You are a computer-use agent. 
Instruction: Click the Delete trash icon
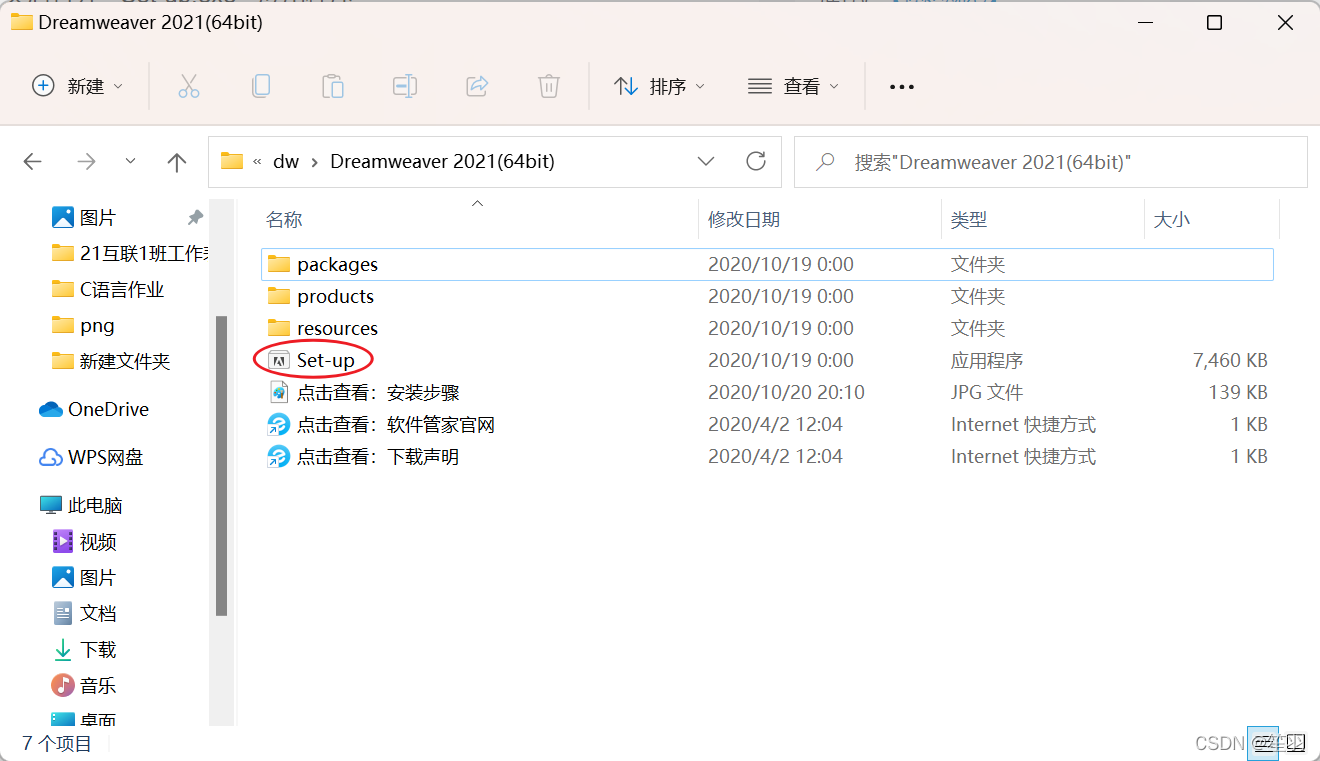tap(549, 87)
